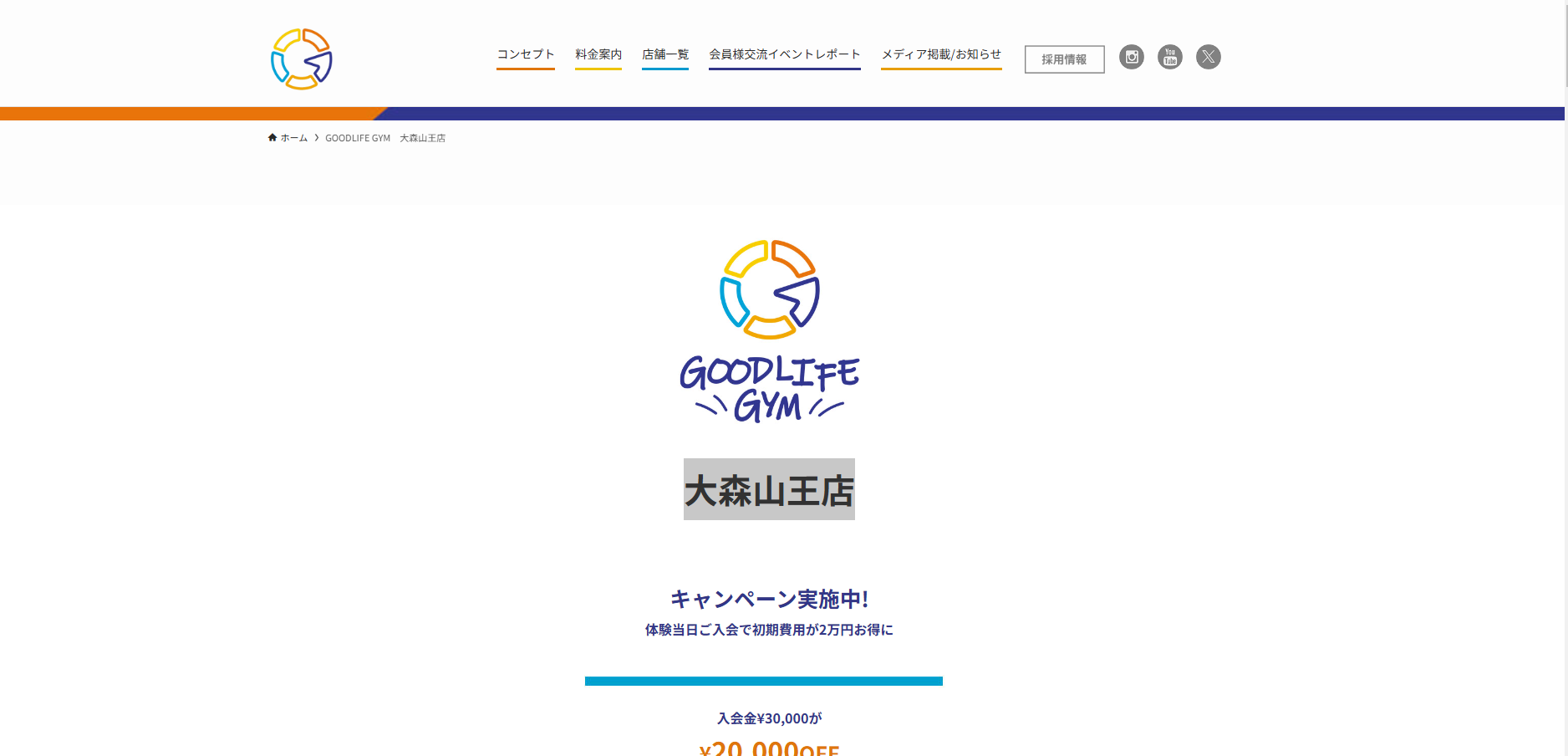Open the コンセプト menu item
This screenshot has height=756, width=1568.
[x=525, y=54]
